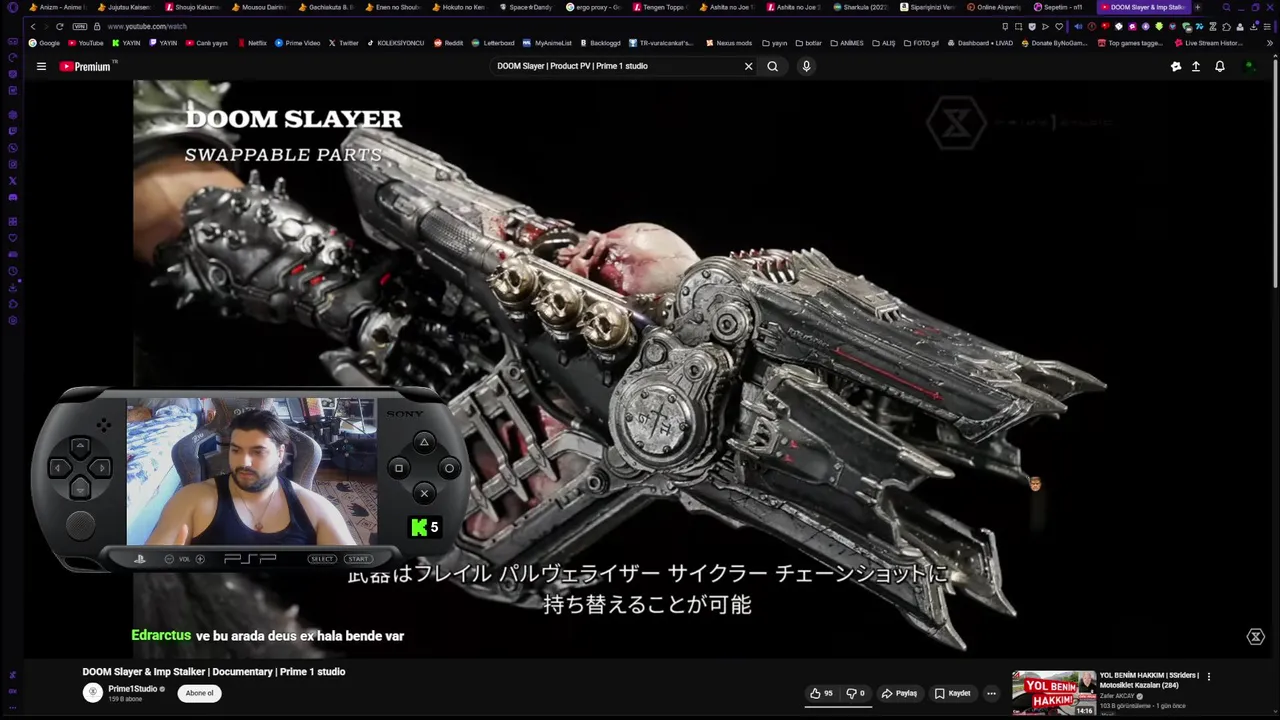This screenshot has width=1280, height=720.
Task: Start voice search with microphone icon
Action: [806, 66]
